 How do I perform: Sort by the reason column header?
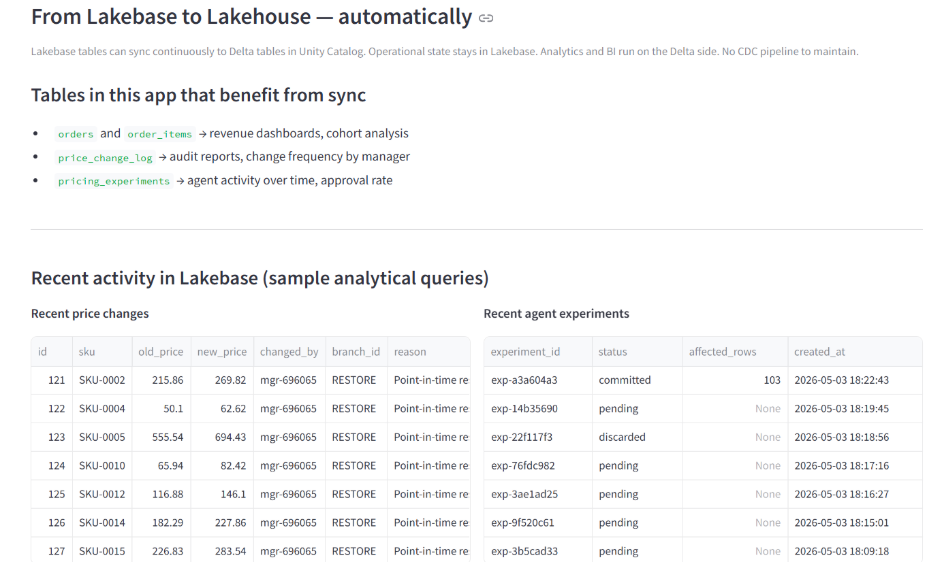tap(429, 352)
